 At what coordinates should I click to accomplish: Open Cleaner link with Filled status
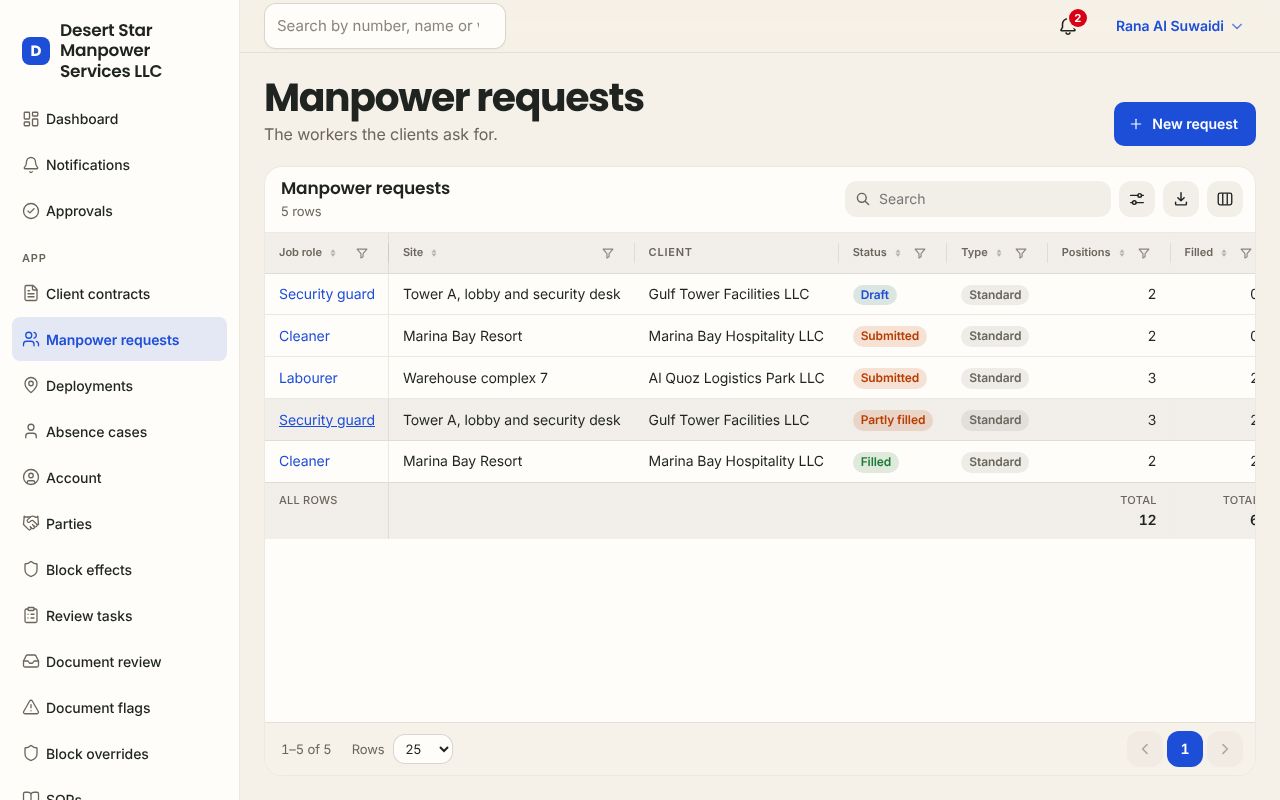(x=304, y=461)
